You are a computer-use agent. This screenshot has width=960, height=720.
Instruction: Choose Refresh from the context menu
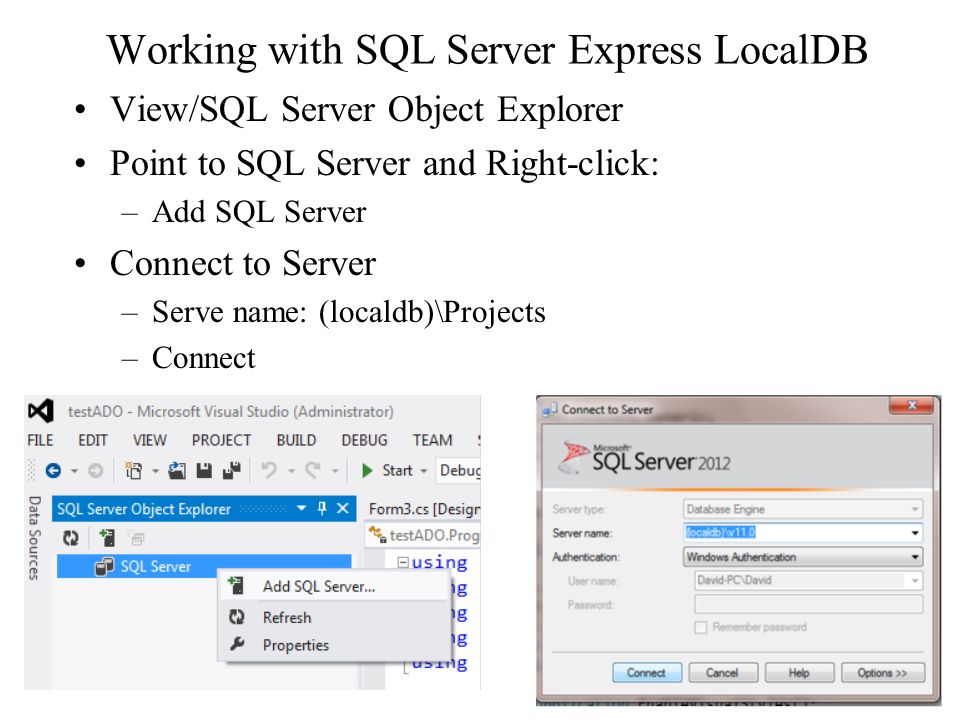coord(334,617)
